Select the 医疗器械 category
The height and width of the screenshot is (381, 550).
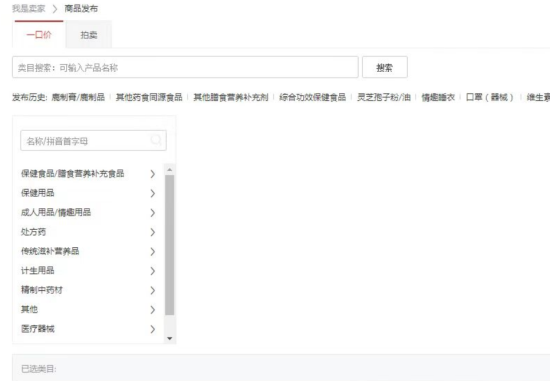click(x=38, y=329)
